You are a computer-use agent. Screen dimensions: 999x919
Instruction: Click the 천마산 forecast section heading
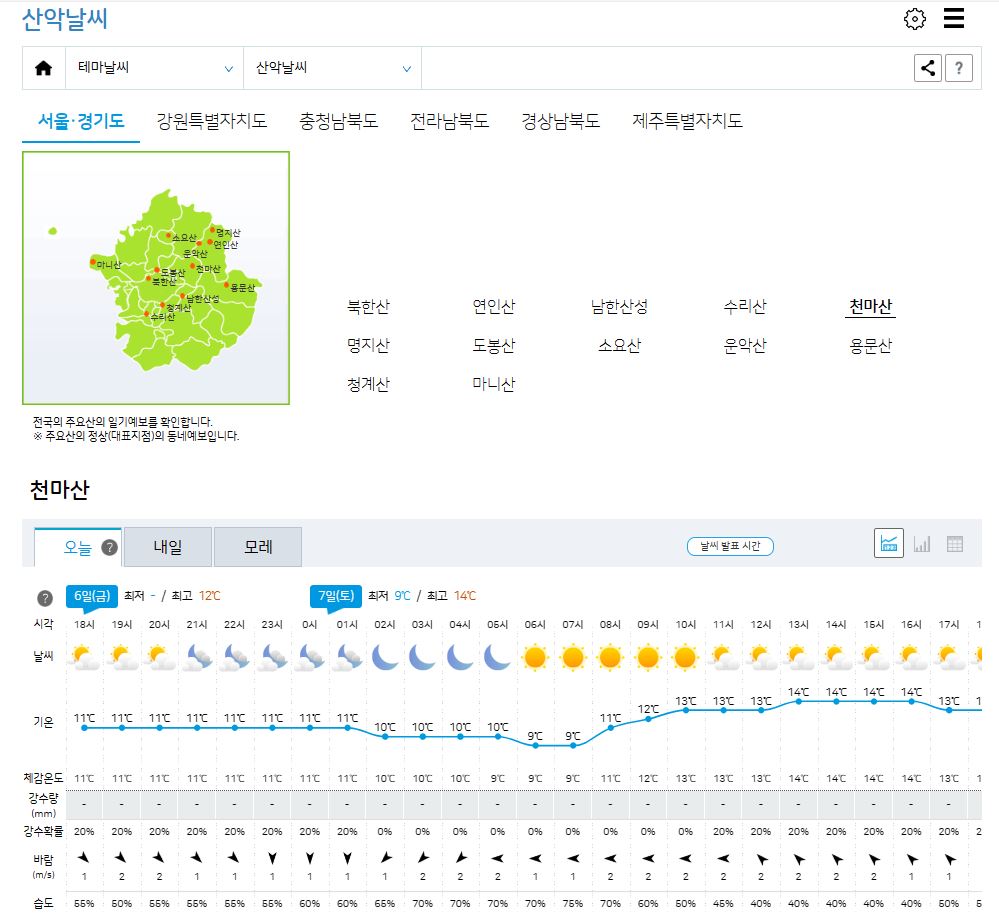(60, 489)
